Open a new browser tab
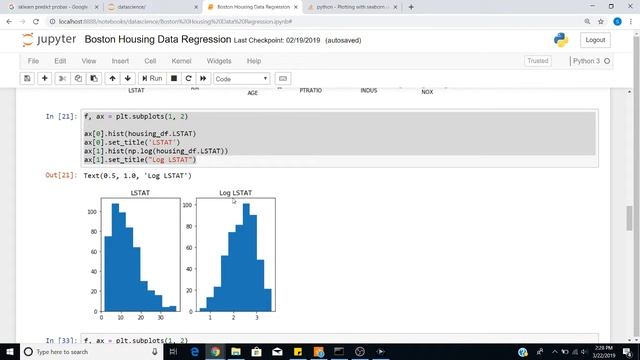The width and height of the screenshot is (640, 360). tap(411, 7)
